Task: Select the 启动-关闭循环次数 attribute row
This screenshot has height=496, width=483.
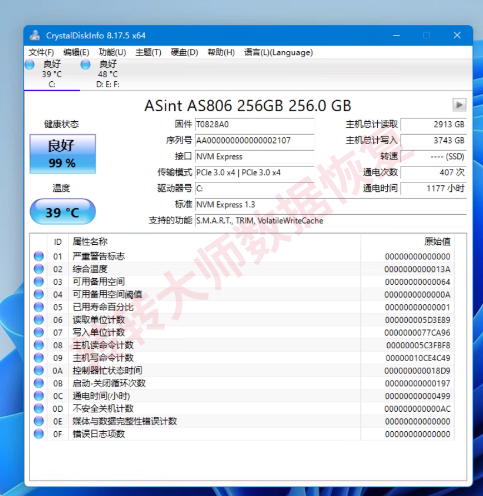Action: pyautogui.click(x=242, y=383)
